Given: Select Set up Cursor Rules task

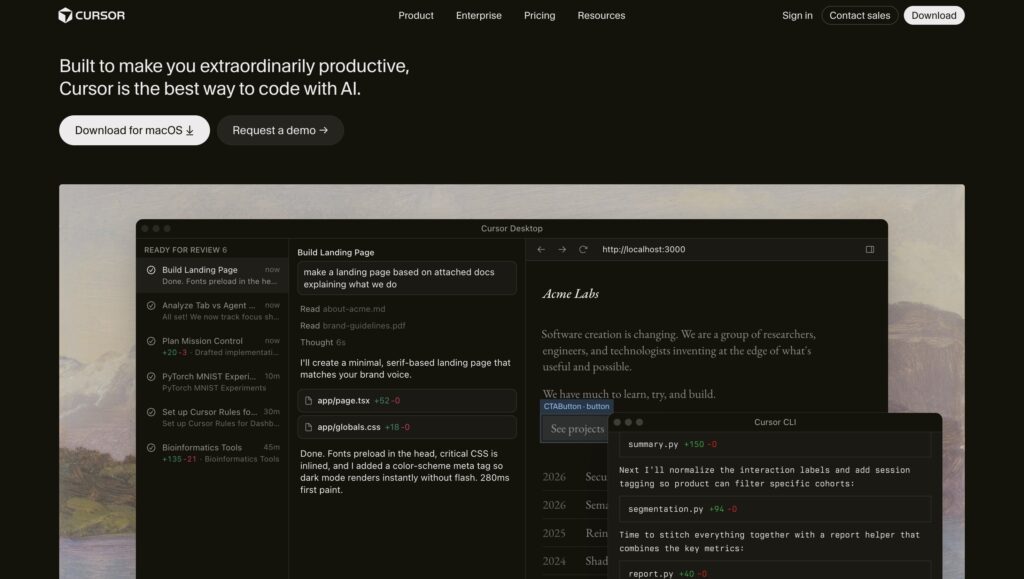Looking at the screenshot, I should [x=213, y=417].
